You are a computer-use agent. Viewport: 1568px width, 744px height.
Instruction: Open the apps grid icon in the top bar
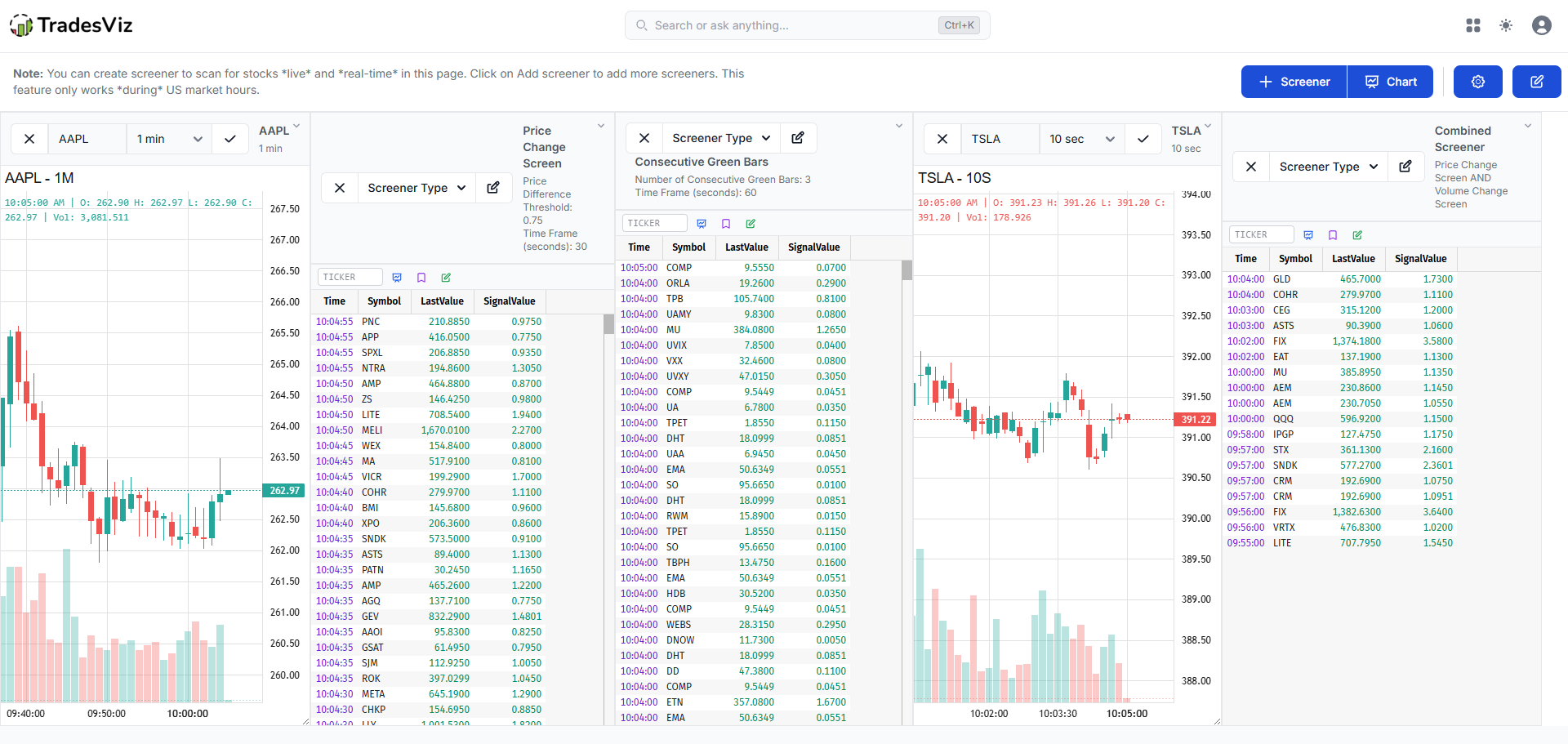point(1472,25)
